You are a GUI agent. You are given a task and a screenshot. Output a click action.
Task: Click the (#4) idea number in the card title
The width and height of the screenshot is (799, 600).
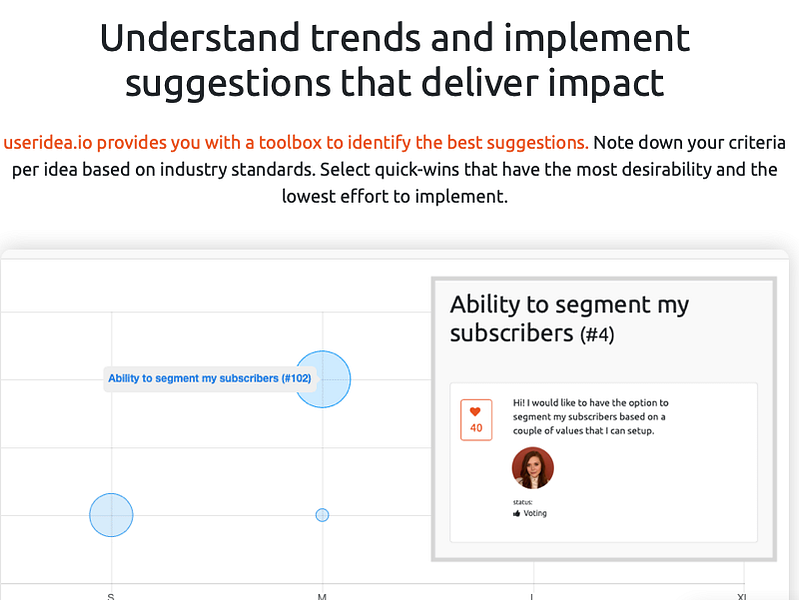tap(597, 335)
